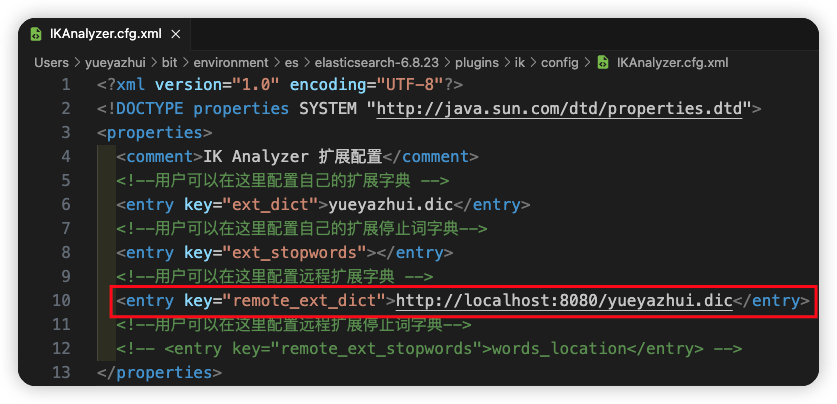Image resolution: width=837 pixels, height=404 pixels.
Task: Open the ik breadcrumb segment
Action: pos(520,62)
